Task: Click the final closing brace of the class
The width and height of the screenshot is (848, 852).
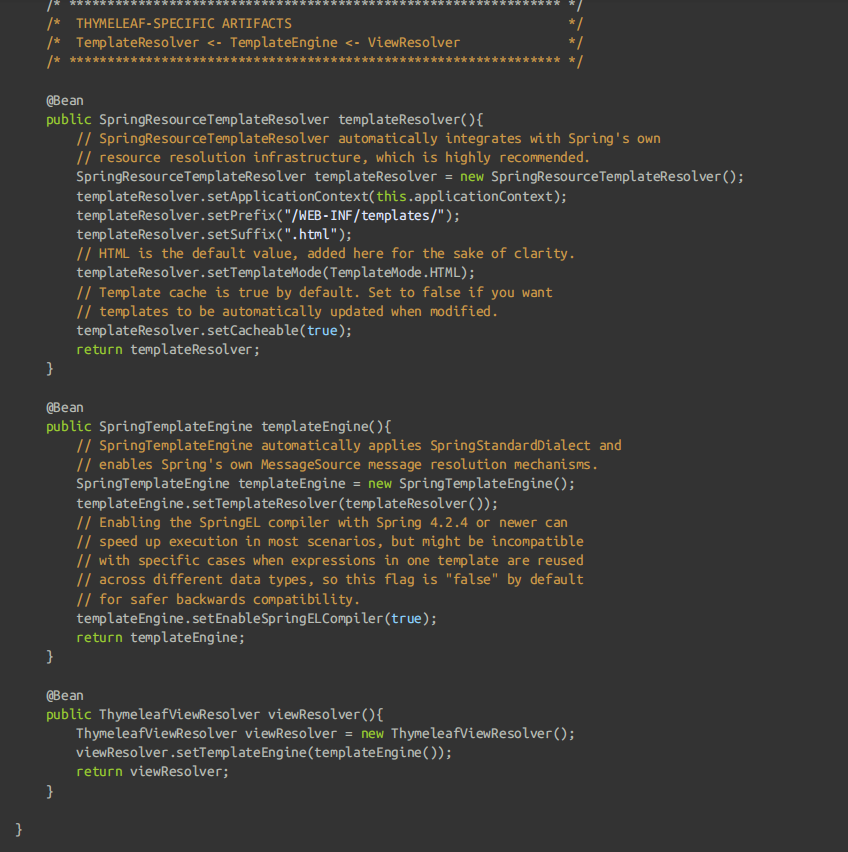Action: click(x=18, y=829)
